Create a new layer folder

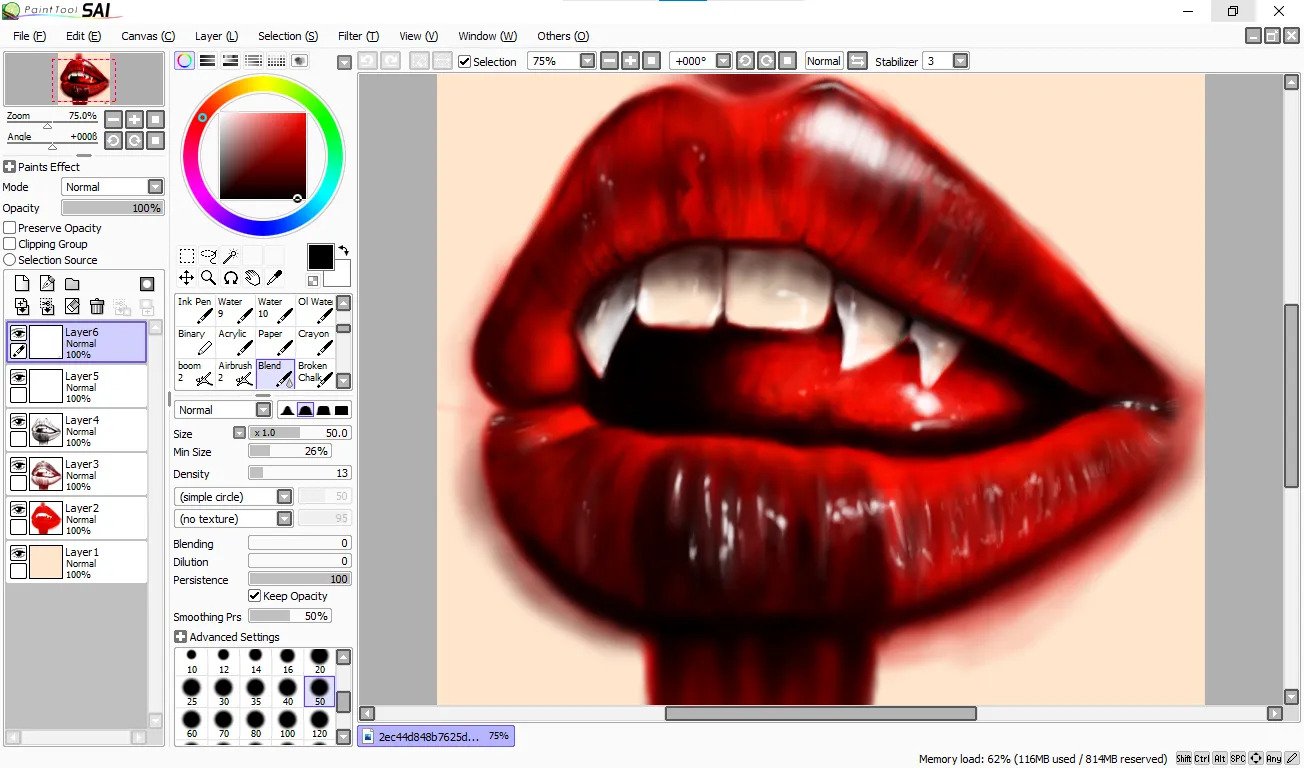click(x=72, y=284)
